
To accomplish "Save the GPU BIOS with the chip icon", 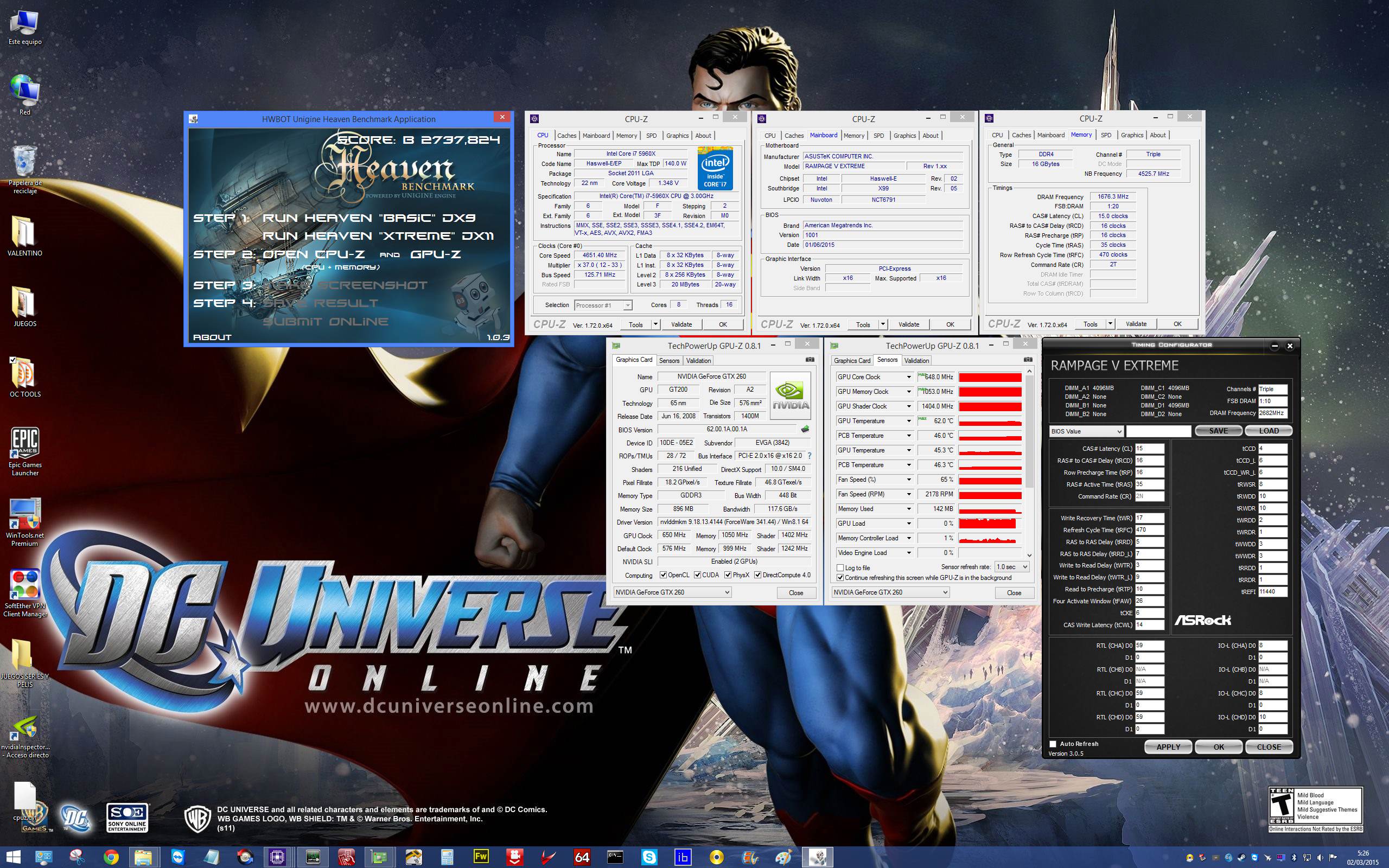I will 805,430.
